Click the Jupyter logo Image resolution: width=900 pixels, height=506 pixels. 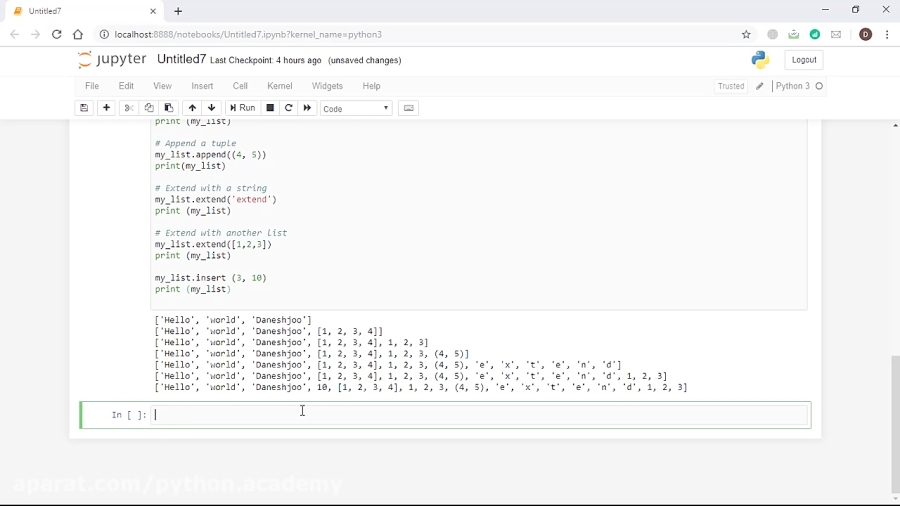[x=112, y=59]
